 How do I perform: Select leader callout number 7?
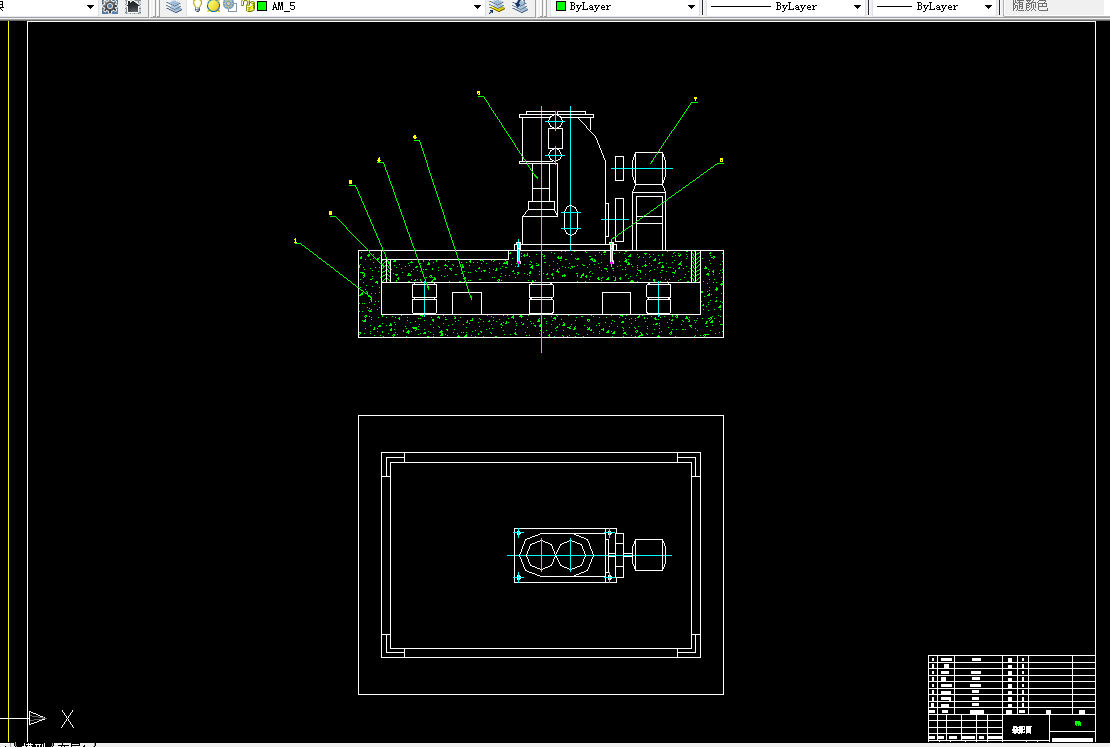click(x=695, y=100)
